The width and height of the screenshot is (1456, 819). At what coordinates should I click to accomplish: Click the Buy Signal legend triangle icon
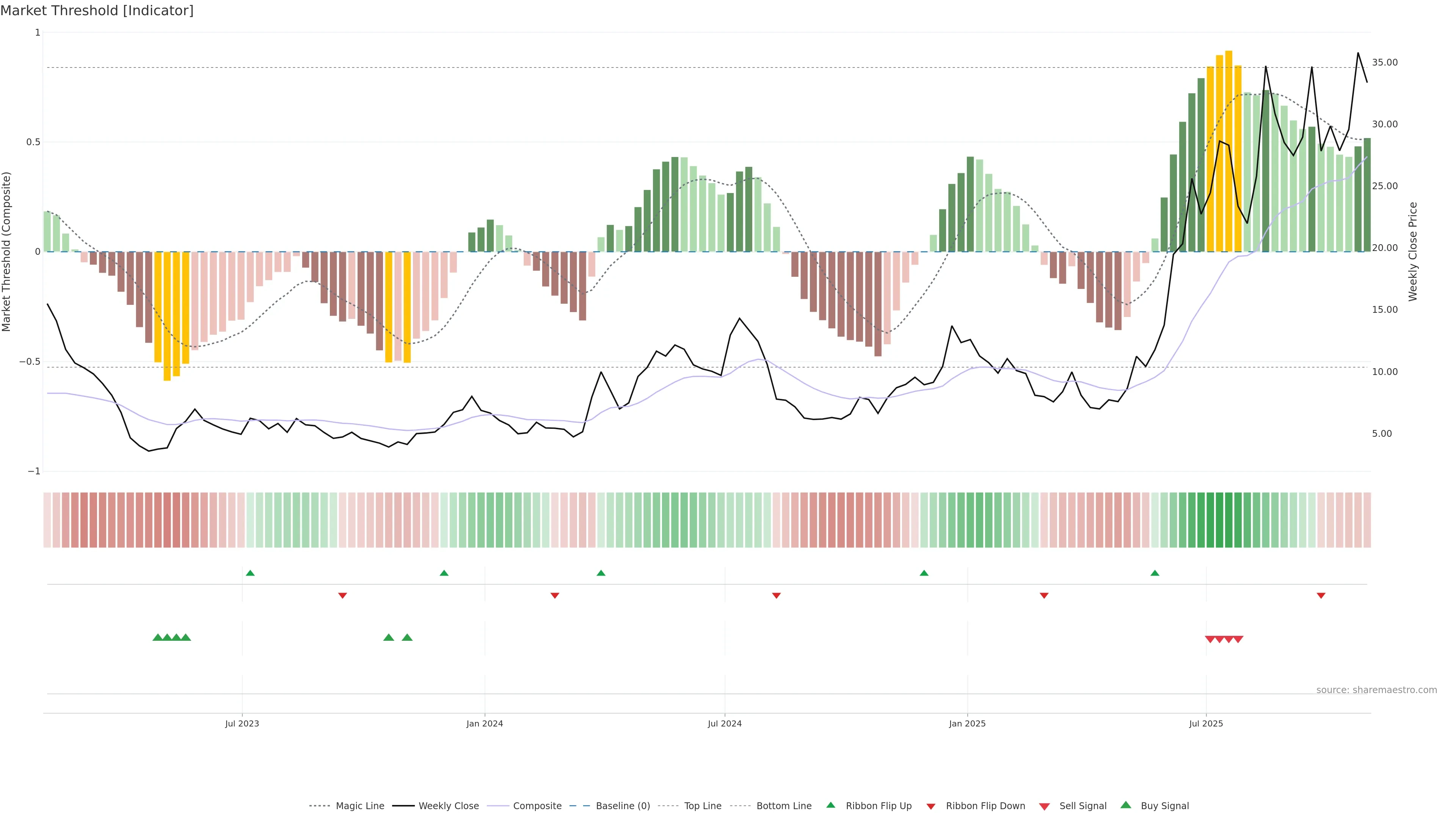1125,805
